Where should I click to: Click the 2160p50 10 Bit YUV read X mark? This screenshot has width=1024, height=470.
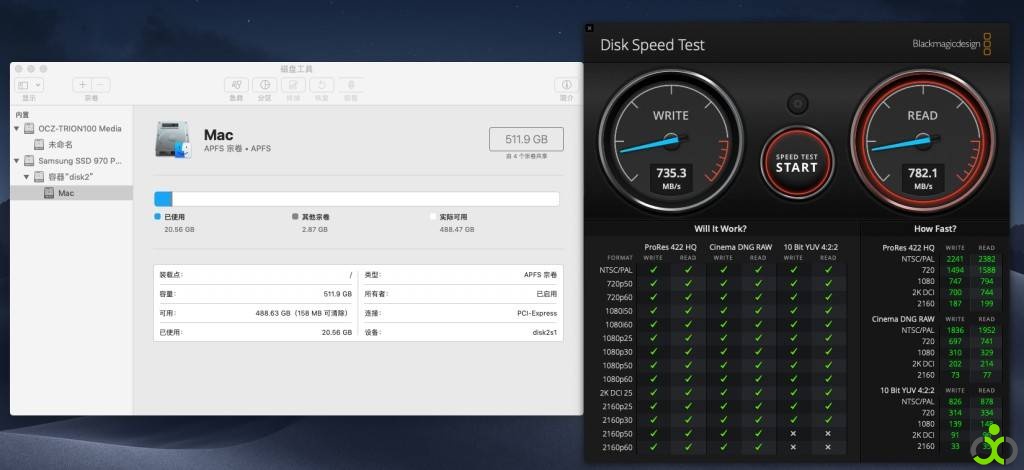pos(828,434)
